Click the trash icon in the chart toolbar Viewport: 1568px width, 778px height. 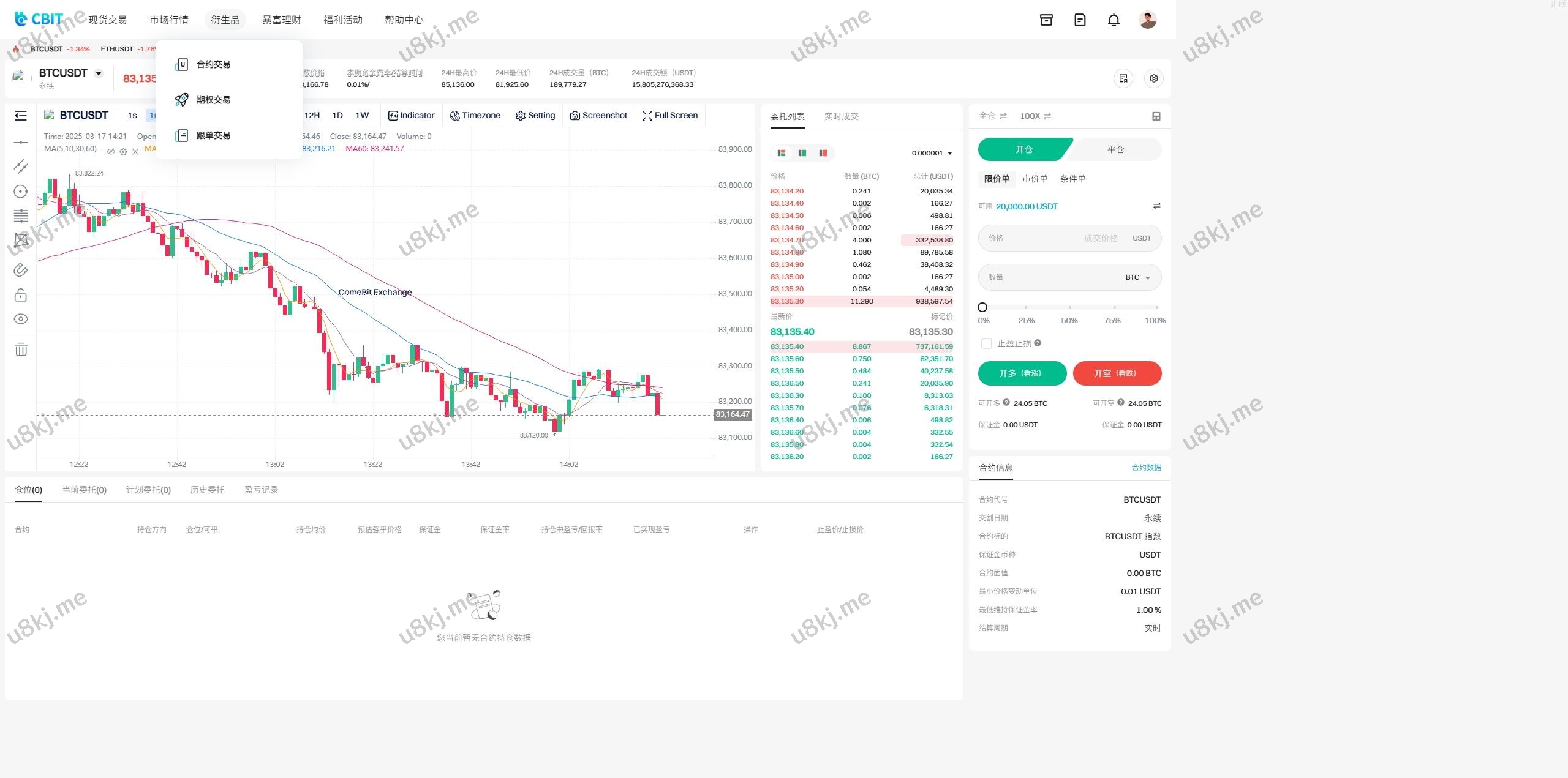(21, 350)
